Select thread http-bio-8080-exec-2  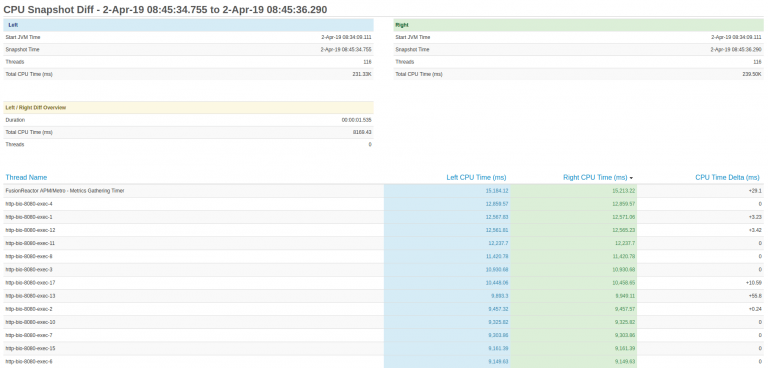point(29,309)
